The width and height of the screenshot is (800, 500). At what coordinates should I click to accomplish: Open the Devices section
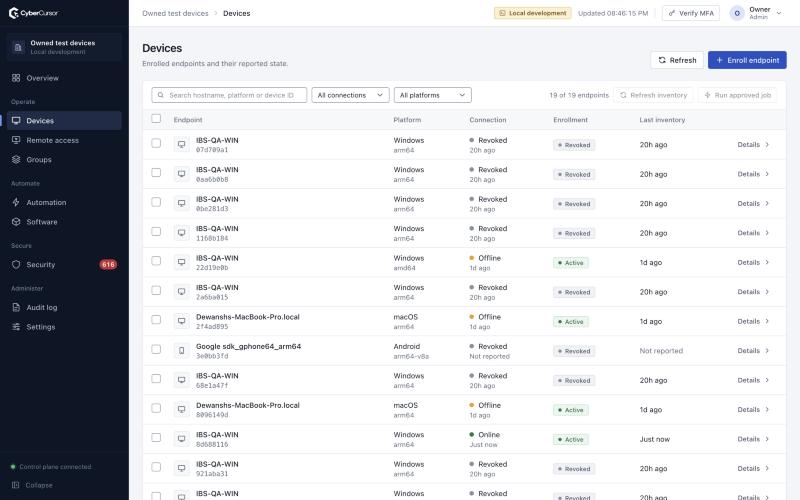pos(64,120)
